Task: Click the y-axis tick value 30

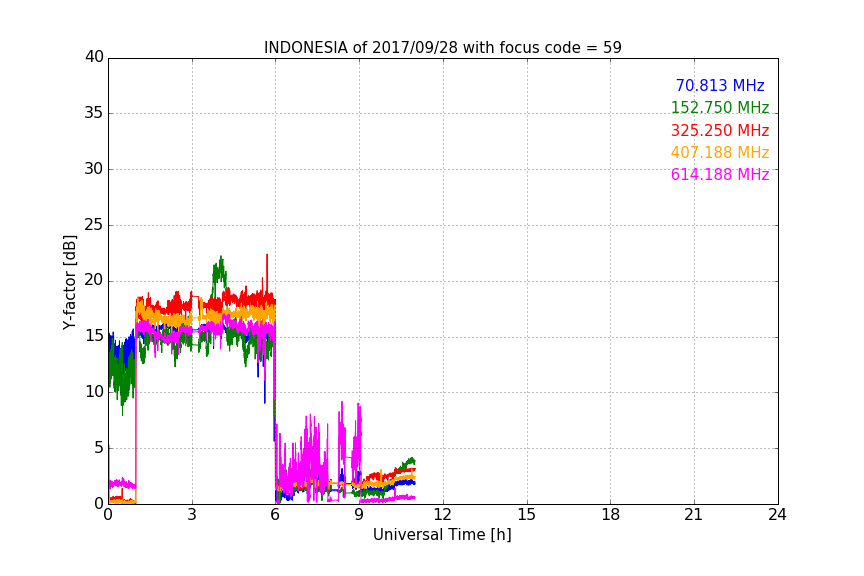Action: coord(94,169)
